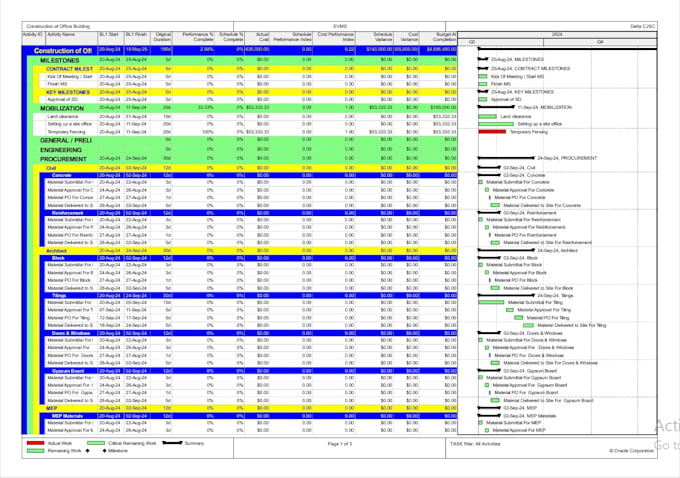This screenshot has width=680, height=478.
Task: Click the Critical Remaining Work legend swatch
Action: coord(96,443)
